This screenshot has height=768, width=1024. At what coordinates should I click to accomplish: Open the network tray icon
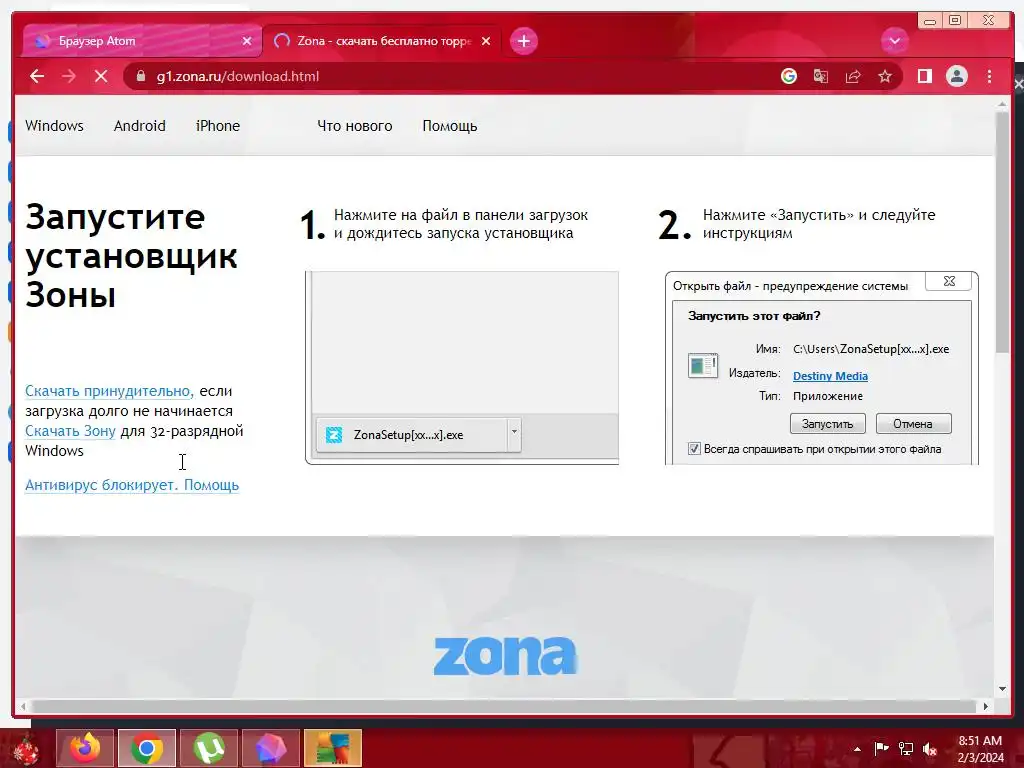coord(906,748)
